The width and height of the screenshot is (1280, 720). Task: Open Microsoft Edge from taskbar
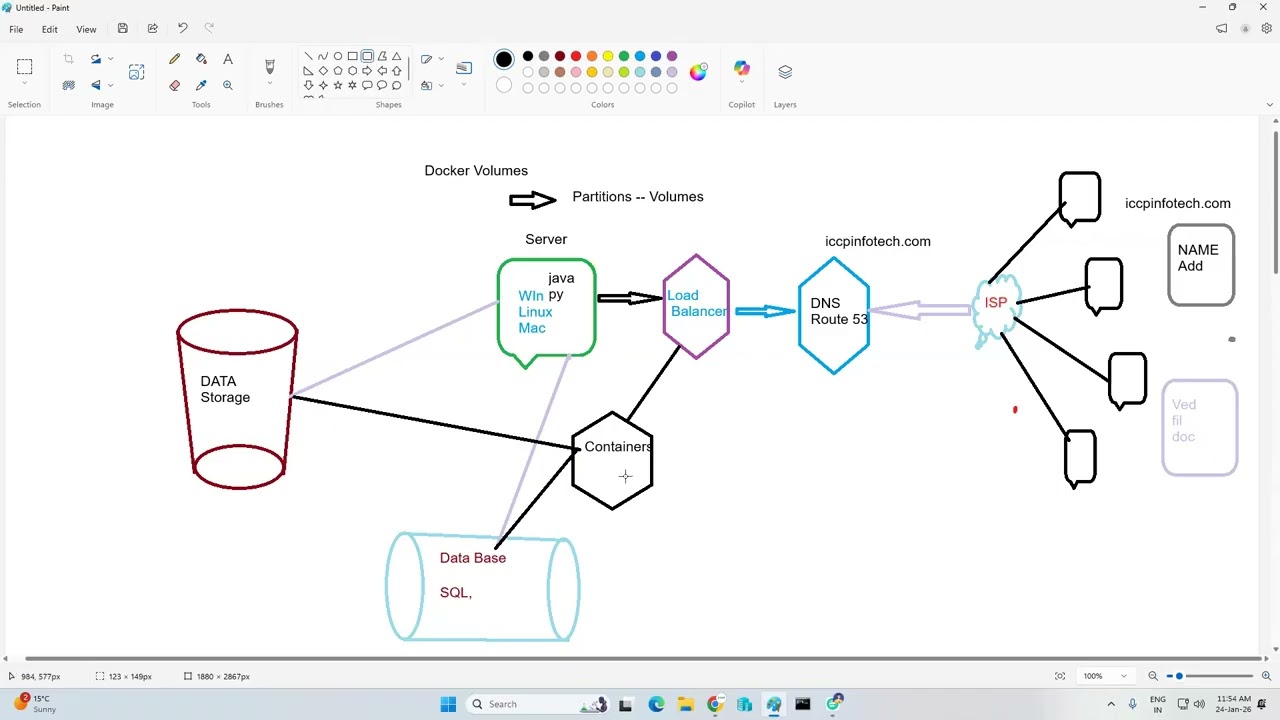coord(656,704)
